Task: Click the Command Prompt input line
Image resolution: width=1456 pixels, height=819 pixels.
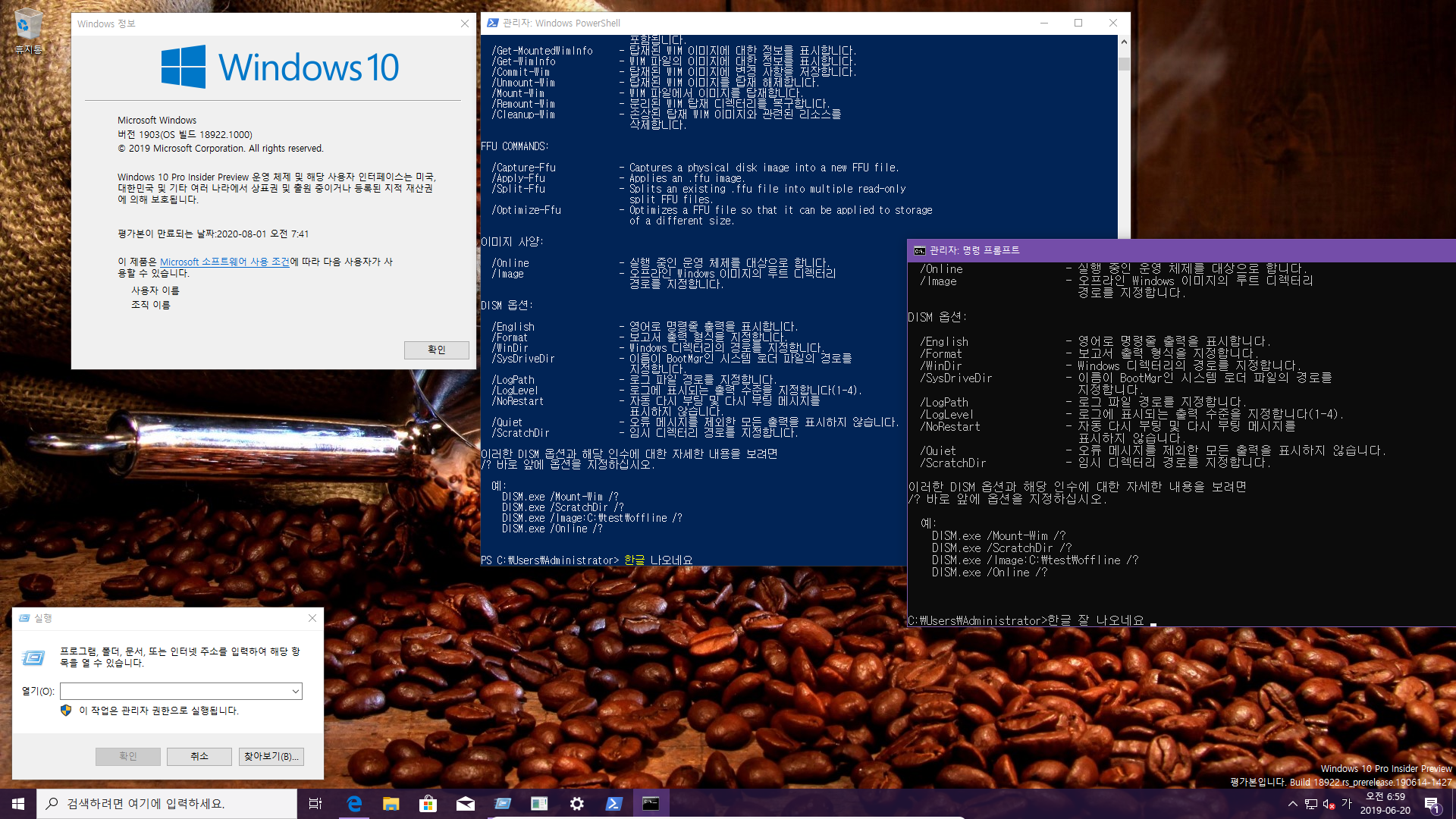Action: tap(1033, 620)
